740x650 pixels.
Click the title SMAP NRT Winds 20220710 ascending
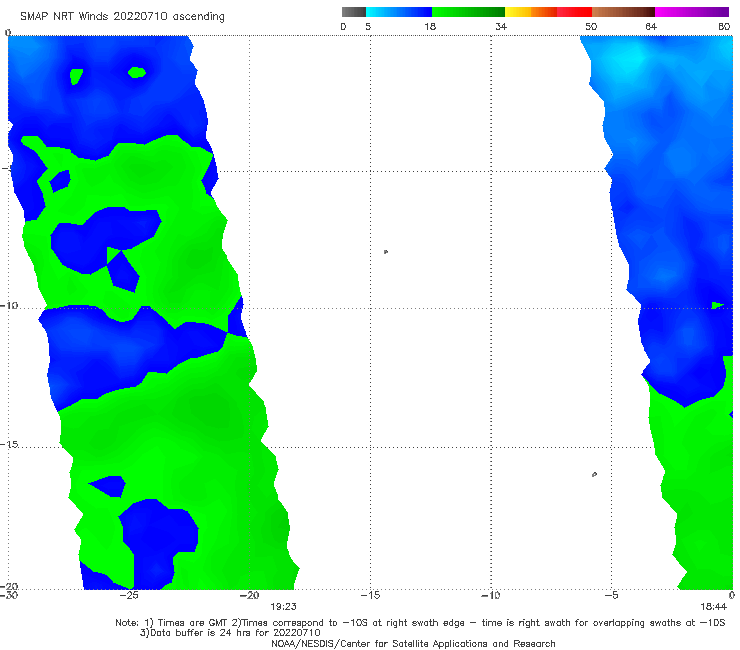[122, 17]
